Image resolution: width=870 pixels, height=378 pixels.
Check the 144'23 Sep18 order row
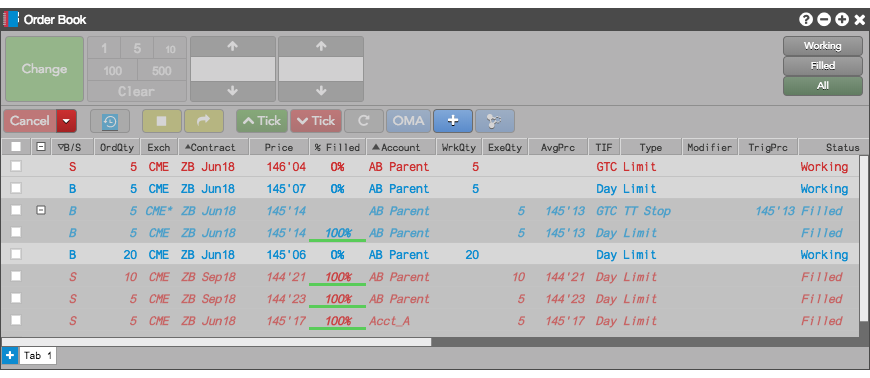coord(16,298)
